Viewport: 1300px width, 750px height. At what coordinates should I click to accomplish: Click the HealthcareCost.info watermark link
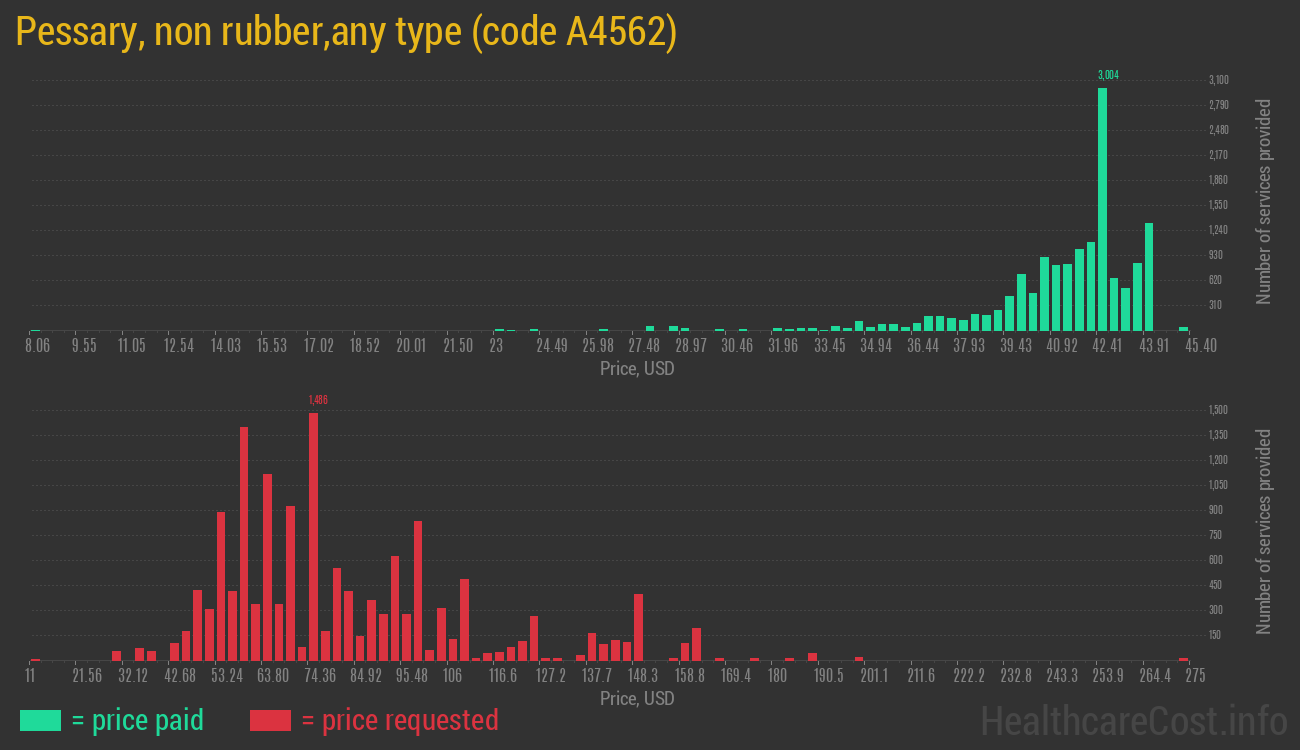pyautogui.click(x=1133, y=720)
